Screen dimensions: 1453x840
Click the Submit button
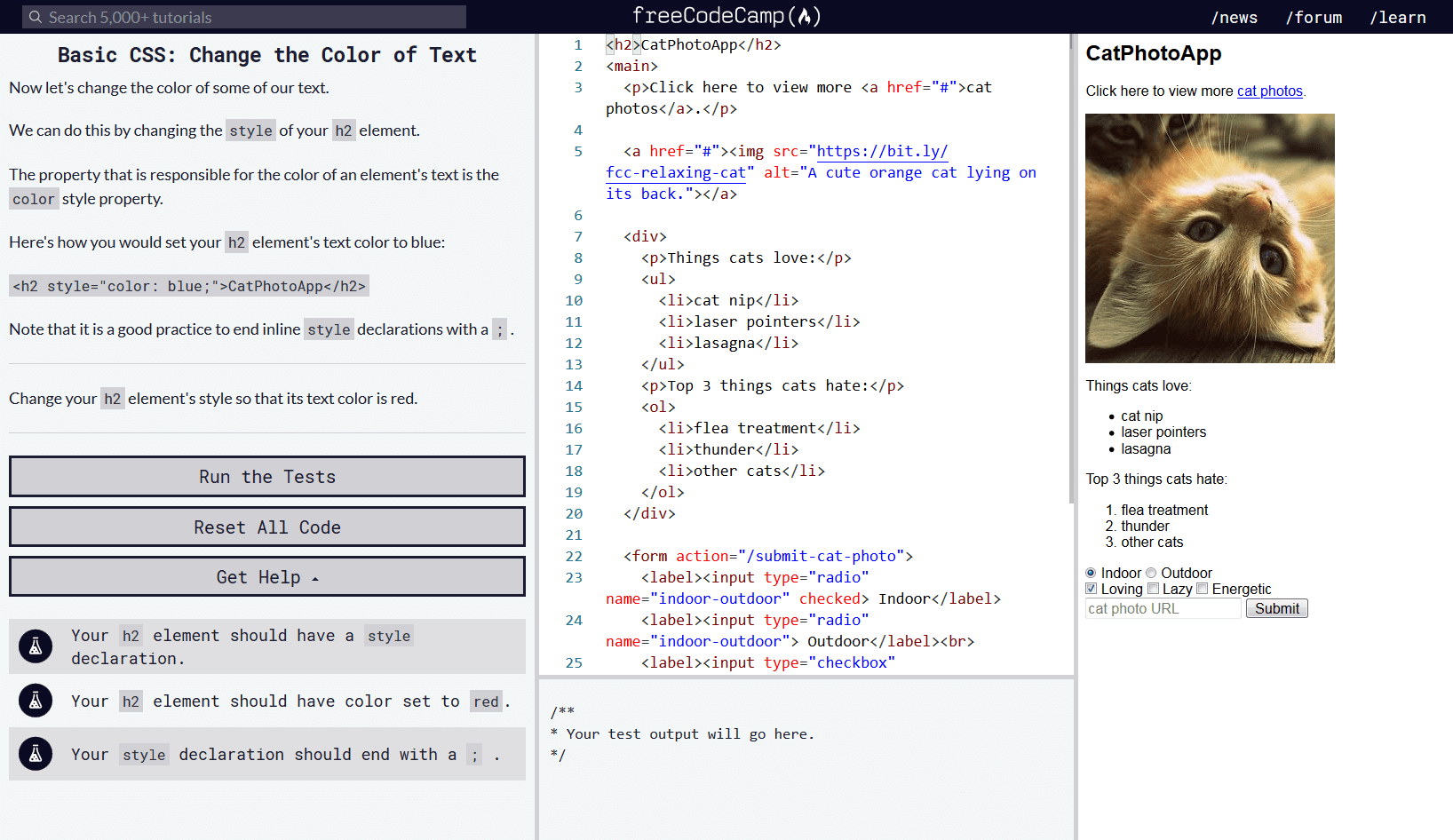1276,608
